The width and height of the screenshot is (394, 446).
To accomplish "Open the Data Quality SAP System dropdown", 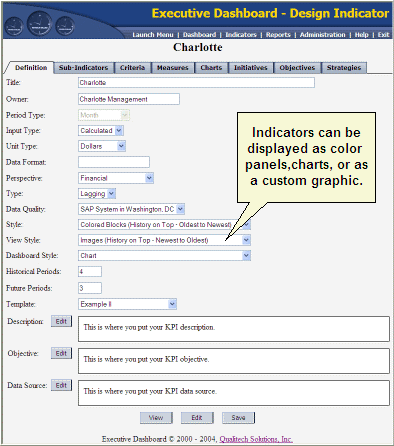I will (x=131, y=209).
